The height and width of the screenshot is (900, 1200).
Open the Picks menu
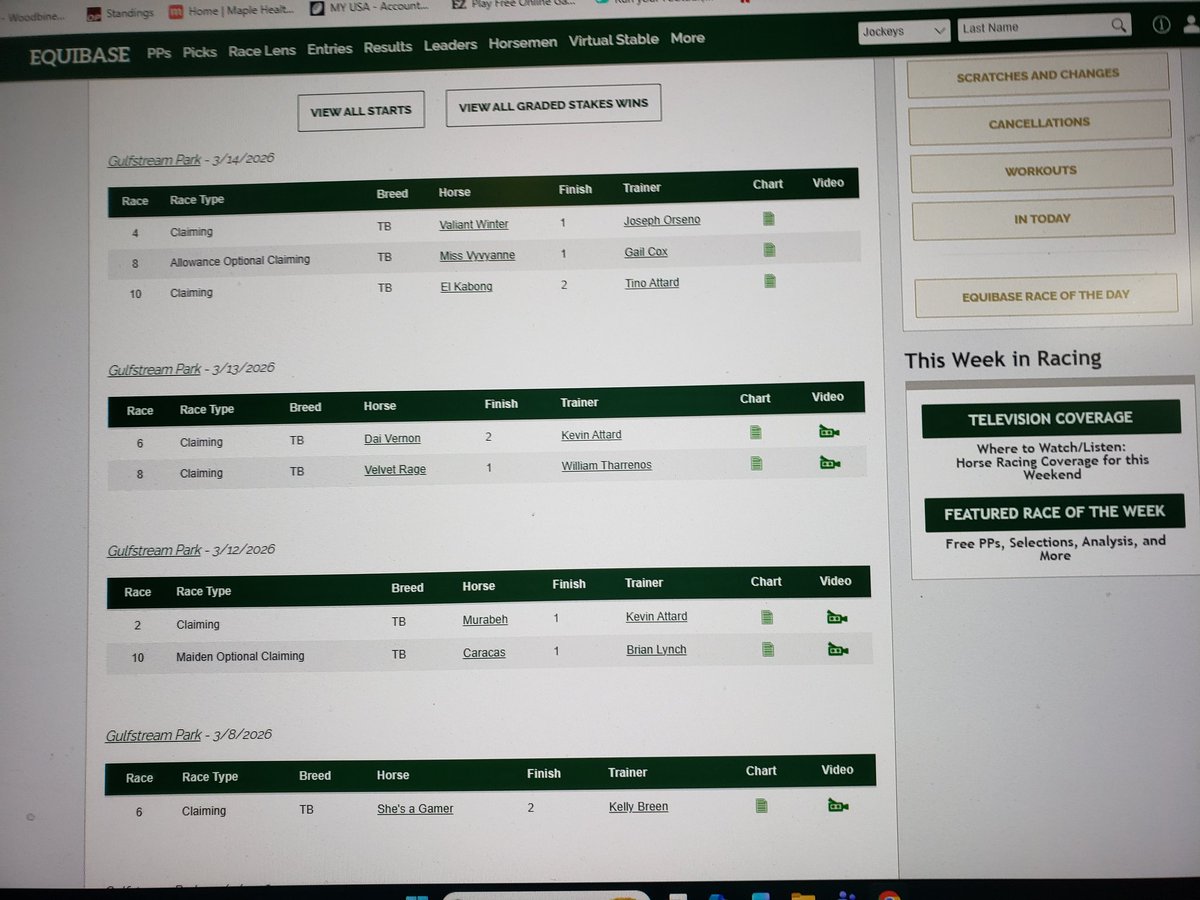point(200,51)
